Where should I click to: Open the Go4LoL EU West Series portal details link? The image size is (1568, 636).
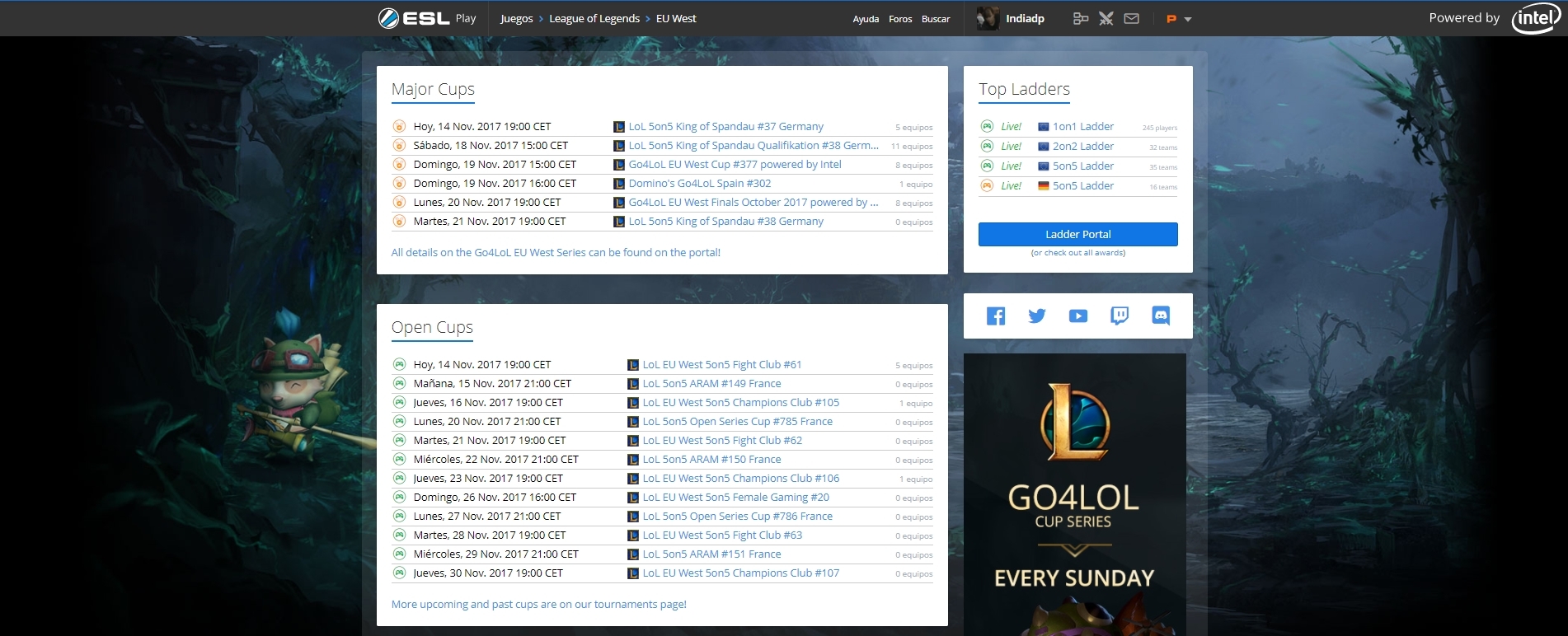tap(556, 252)
